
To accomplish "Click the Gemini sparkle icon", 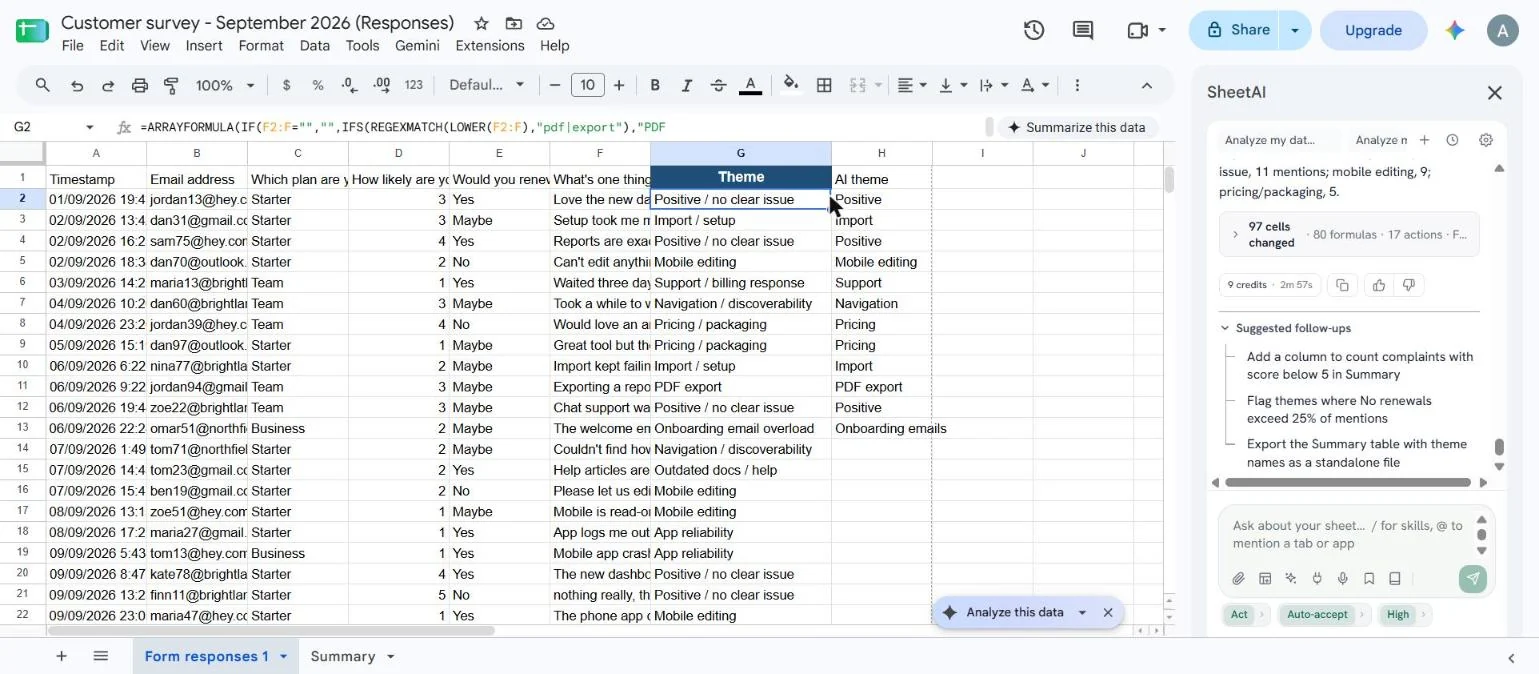I will 1455,30.
